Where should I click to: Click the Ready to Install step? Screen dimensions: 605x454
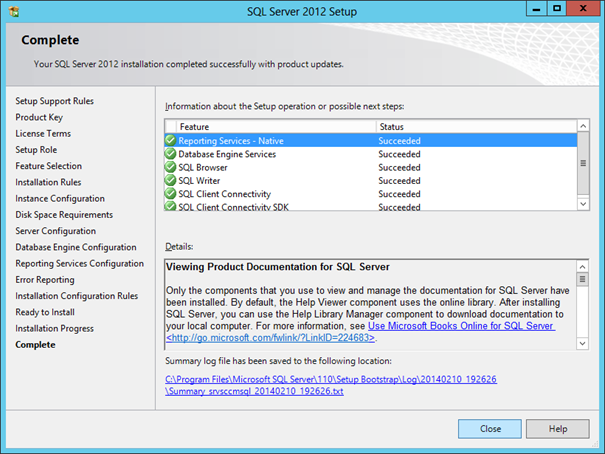[45, 312]
